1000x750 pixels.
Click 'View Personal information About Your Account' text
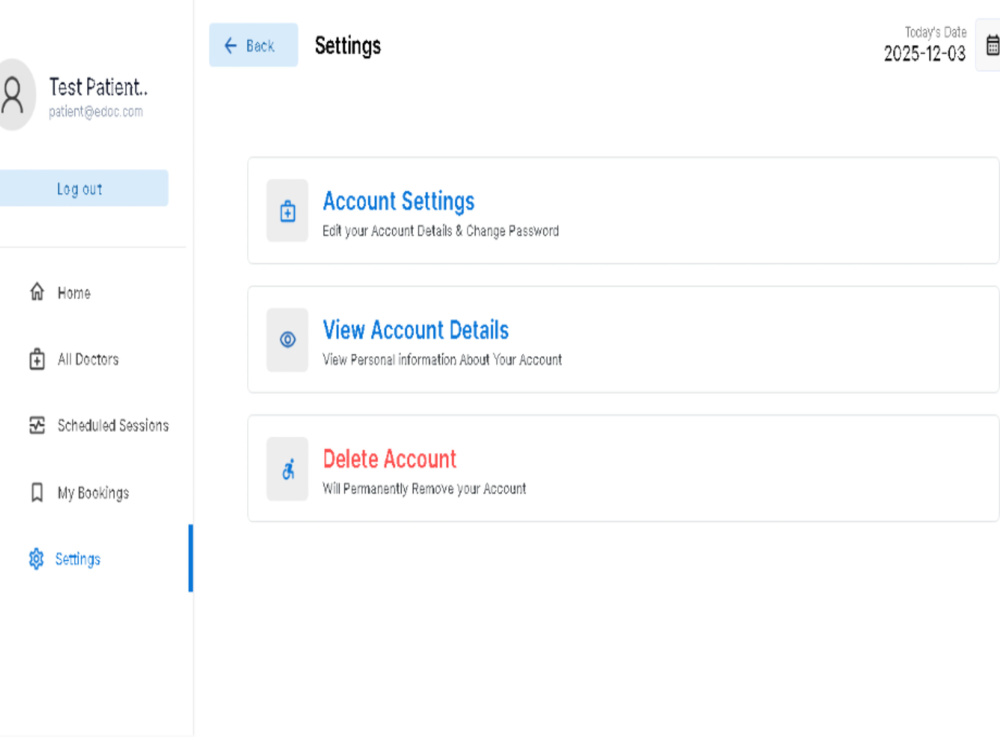(x=442, y=360)
